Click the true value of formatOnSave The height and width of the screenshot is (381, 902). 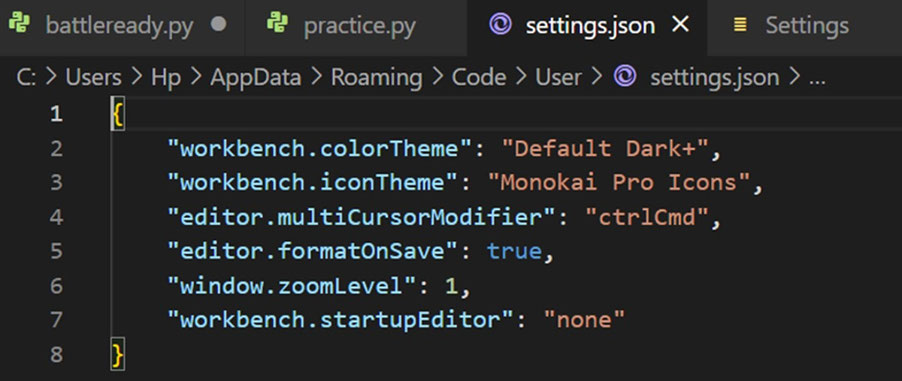(514, 252)
